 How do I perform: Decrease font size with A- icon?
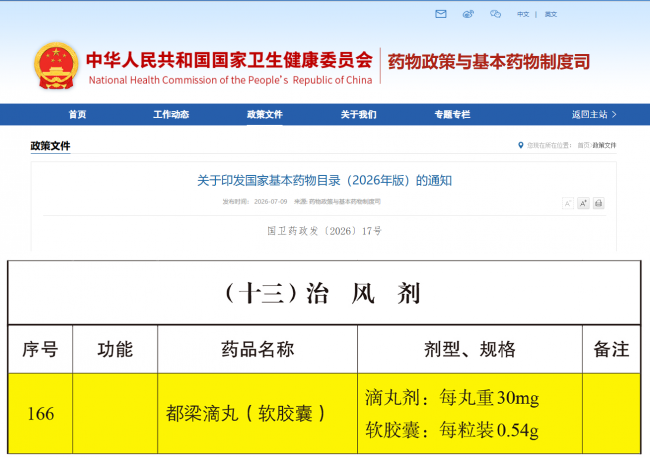coord(568,203)
